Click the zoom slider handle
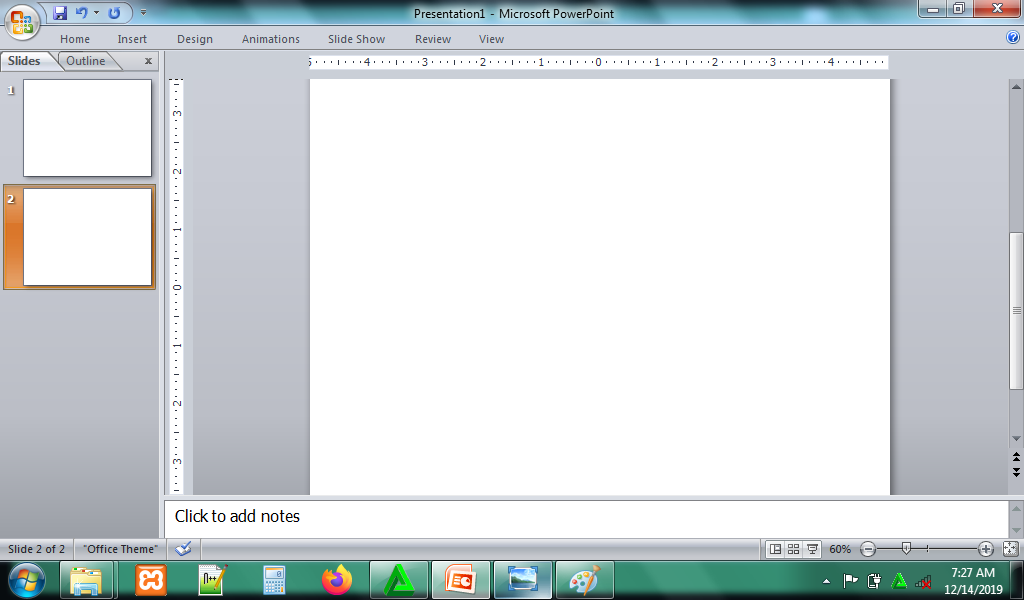1024x600 pixels. [906, 549]
